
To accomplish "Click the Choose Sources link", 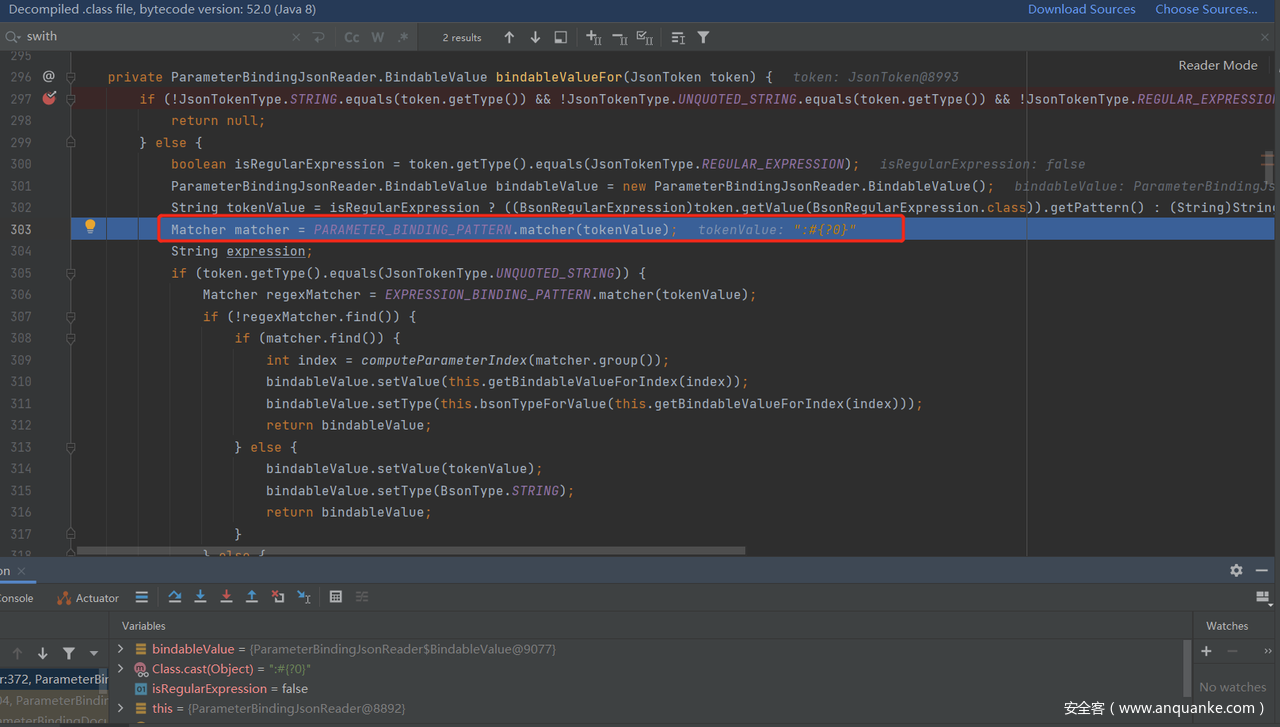I will (x=1206, y=9).
